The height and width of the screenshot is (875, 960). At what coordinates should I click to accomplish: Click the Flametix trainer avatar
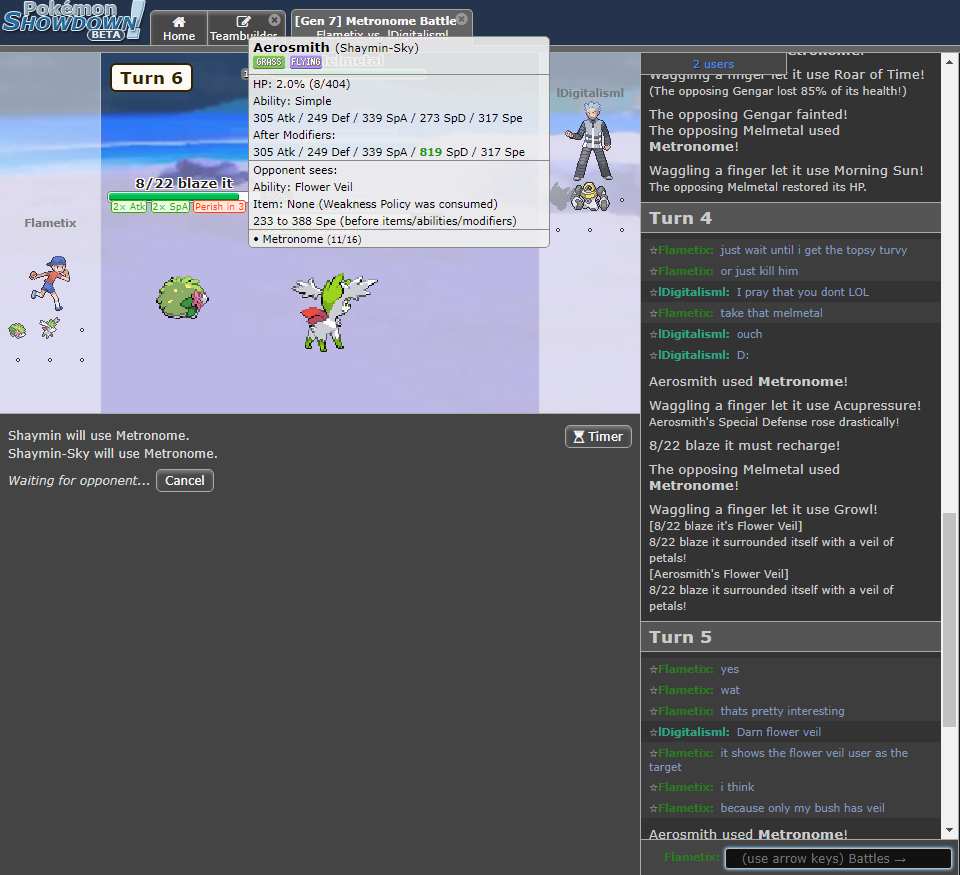tap(50, 284)
